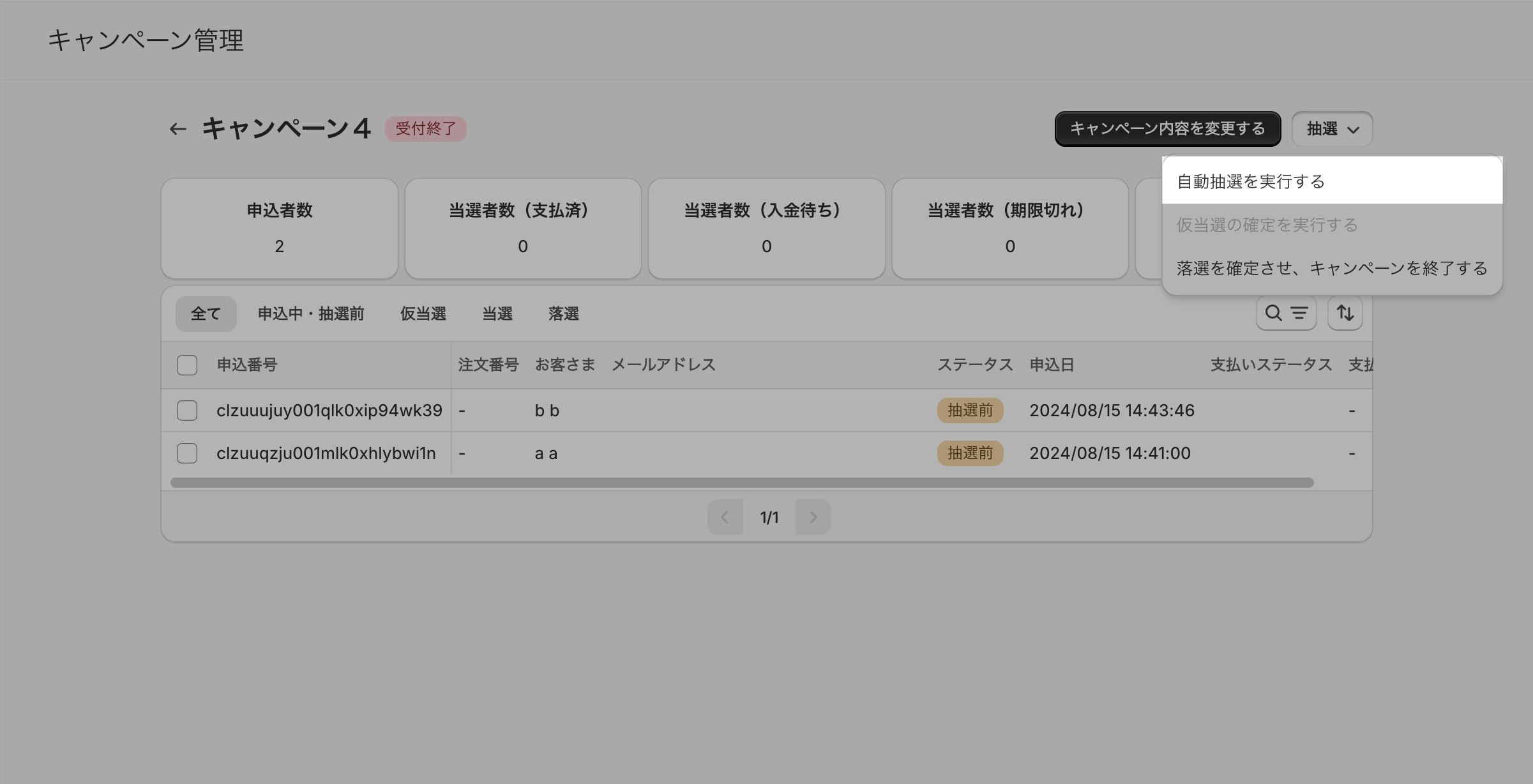Go to the previous page with the left chevron
Screen dimensions: 1533x784
point(725,517)
